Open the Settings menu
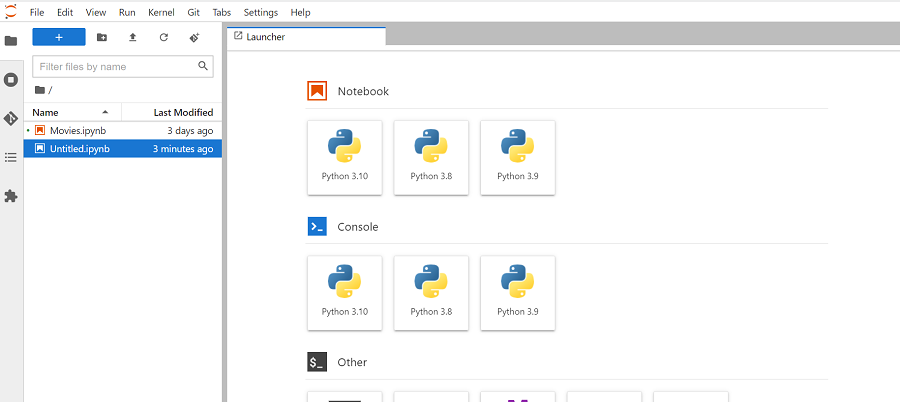This screenshot has height=402, width=900. pyautogui.click(x=261, y=12)
